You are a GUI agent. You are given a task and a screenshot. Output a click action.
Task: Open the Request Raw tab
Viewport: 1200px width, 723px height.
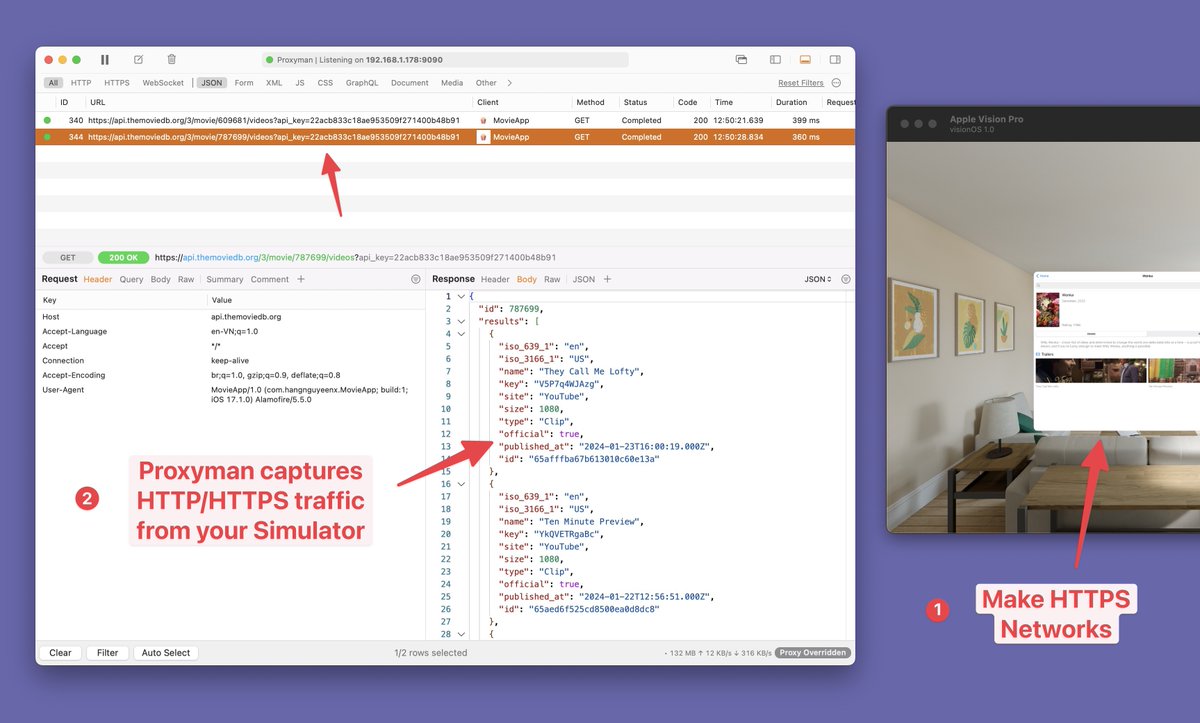(x=186, y=280)
